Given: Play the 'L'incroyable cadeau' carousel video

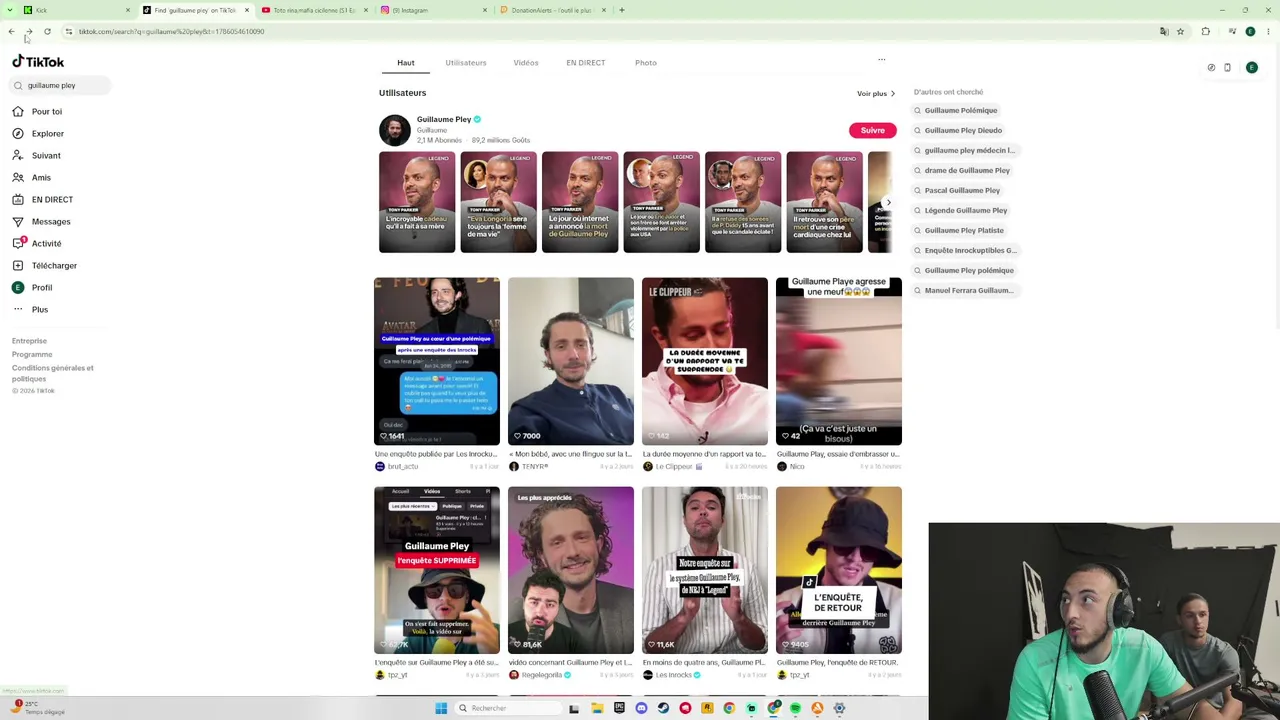Looking at the screenshot, I should coord(417,202).
